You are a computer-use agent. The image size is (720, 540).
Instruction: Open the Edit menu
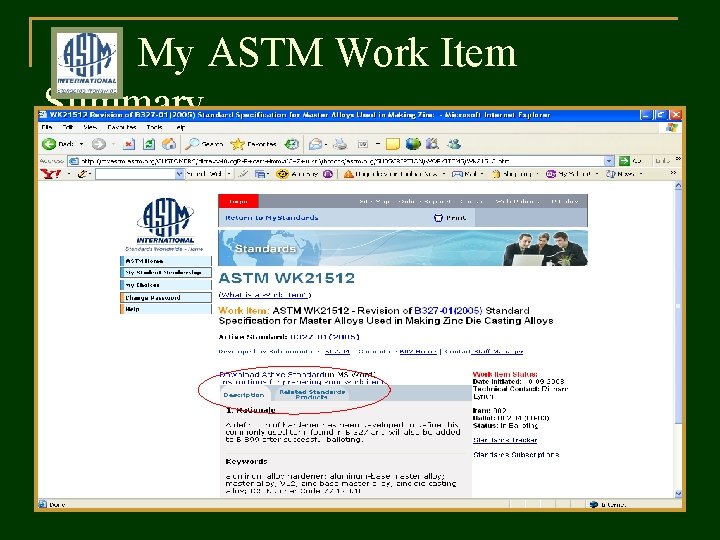68,127
